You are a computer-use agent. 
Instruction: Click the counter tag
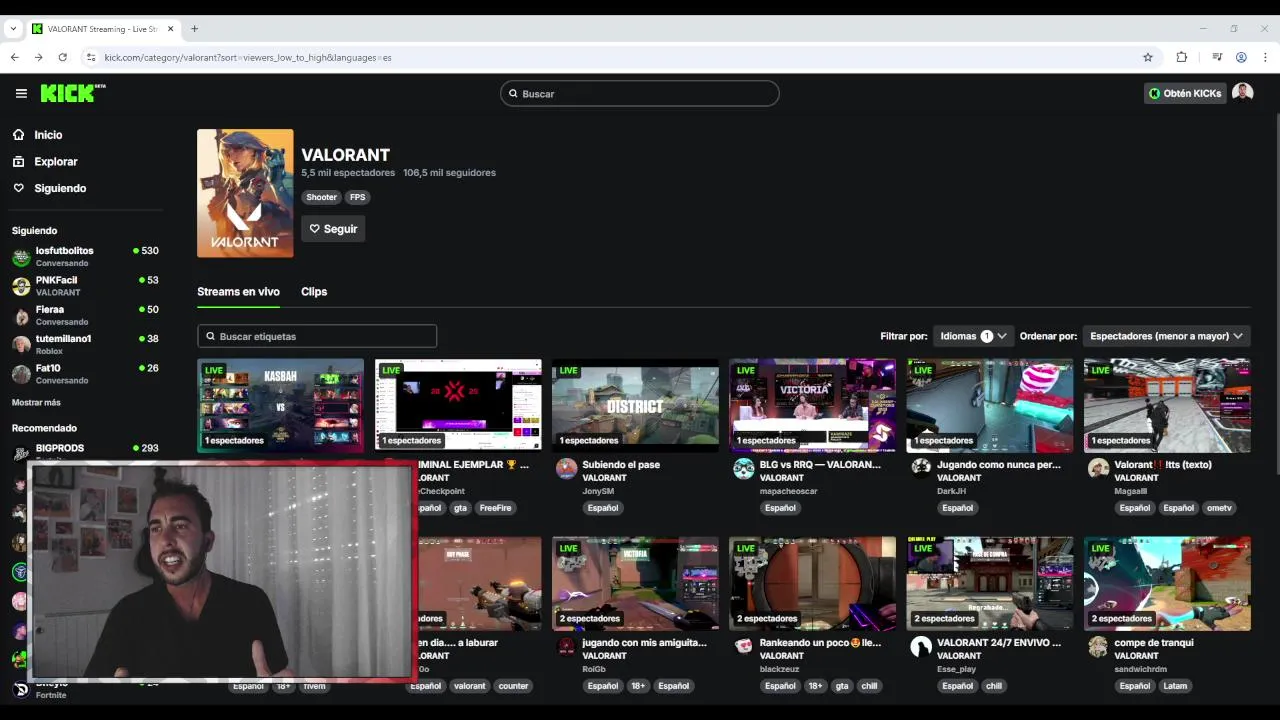[513, 686]
